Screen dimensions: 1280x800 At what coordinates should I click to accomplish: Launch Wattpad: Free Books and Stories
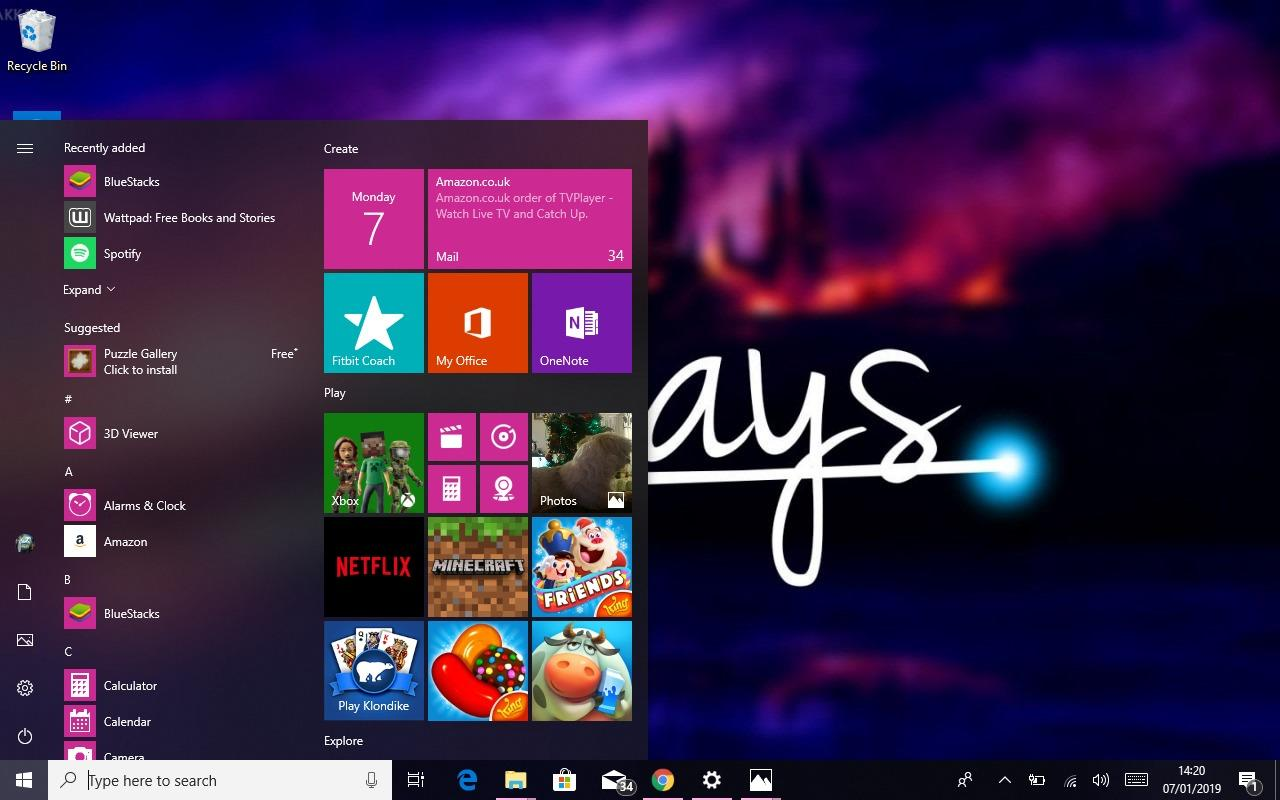point(180,218)
